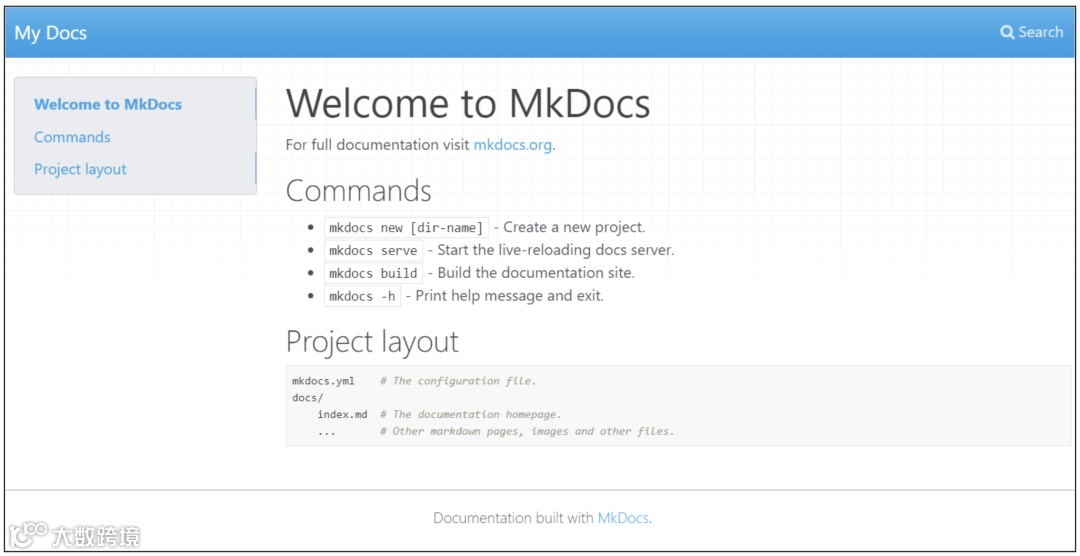Image resolution: width=1080 pixels, height=556 pixels.
Task: Select Welcome to MkDocs in sidebar
Action: pyautogui.click(x=108, y=105)
